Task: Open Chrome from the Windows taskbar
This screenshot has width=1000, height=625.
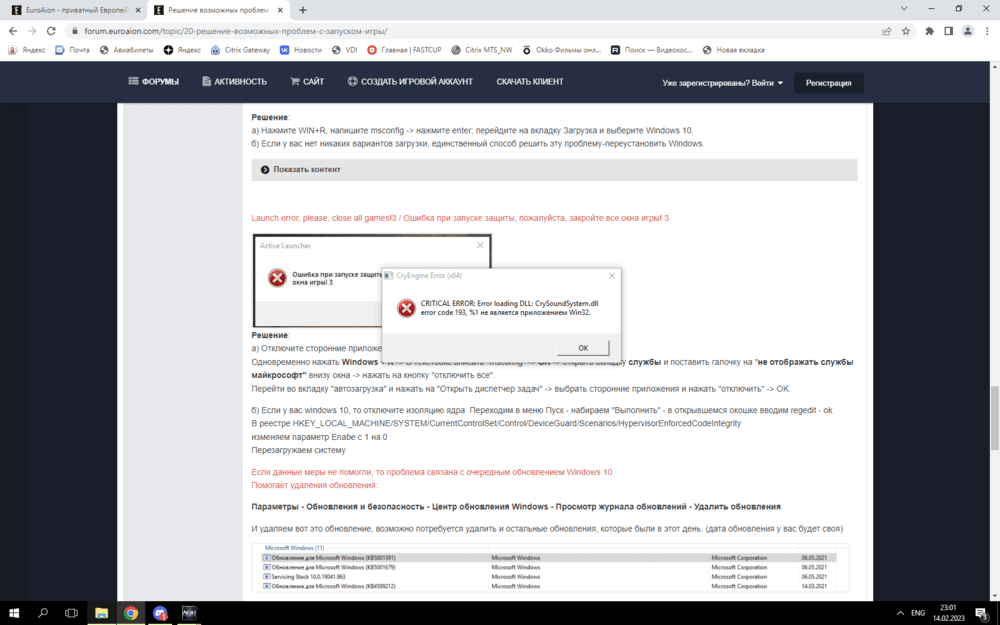Action: click(x=131, y=612)
